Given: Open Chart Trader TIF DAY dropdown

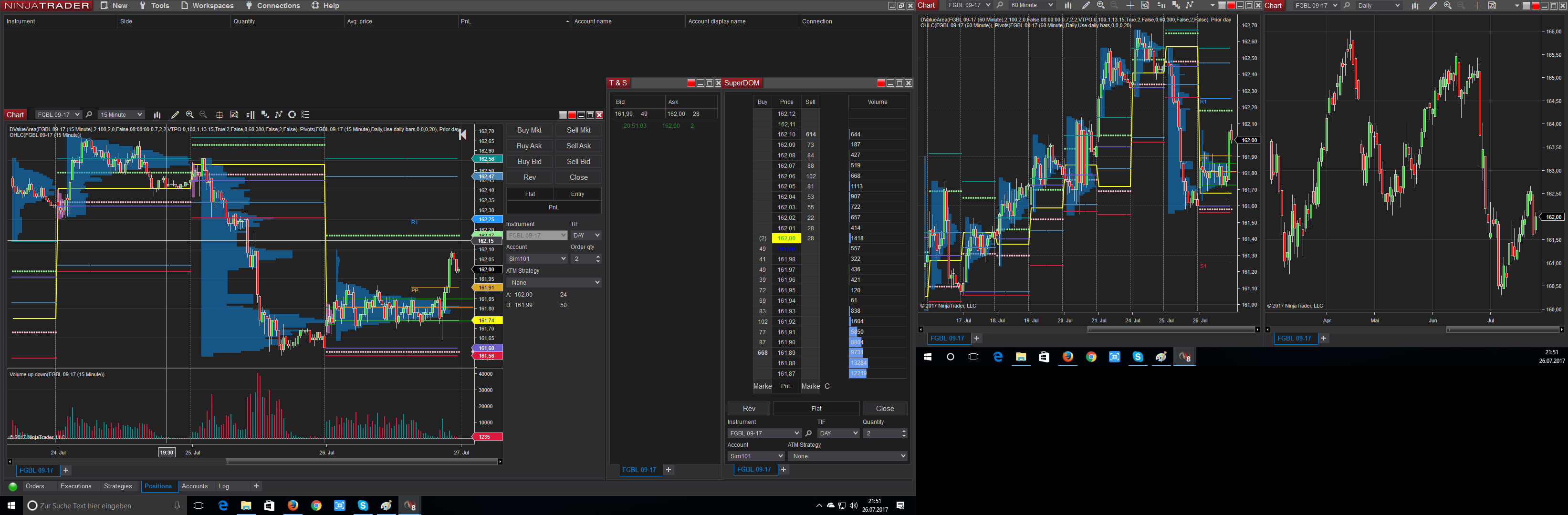Looking at the screenshot, I should click(586, 235).
